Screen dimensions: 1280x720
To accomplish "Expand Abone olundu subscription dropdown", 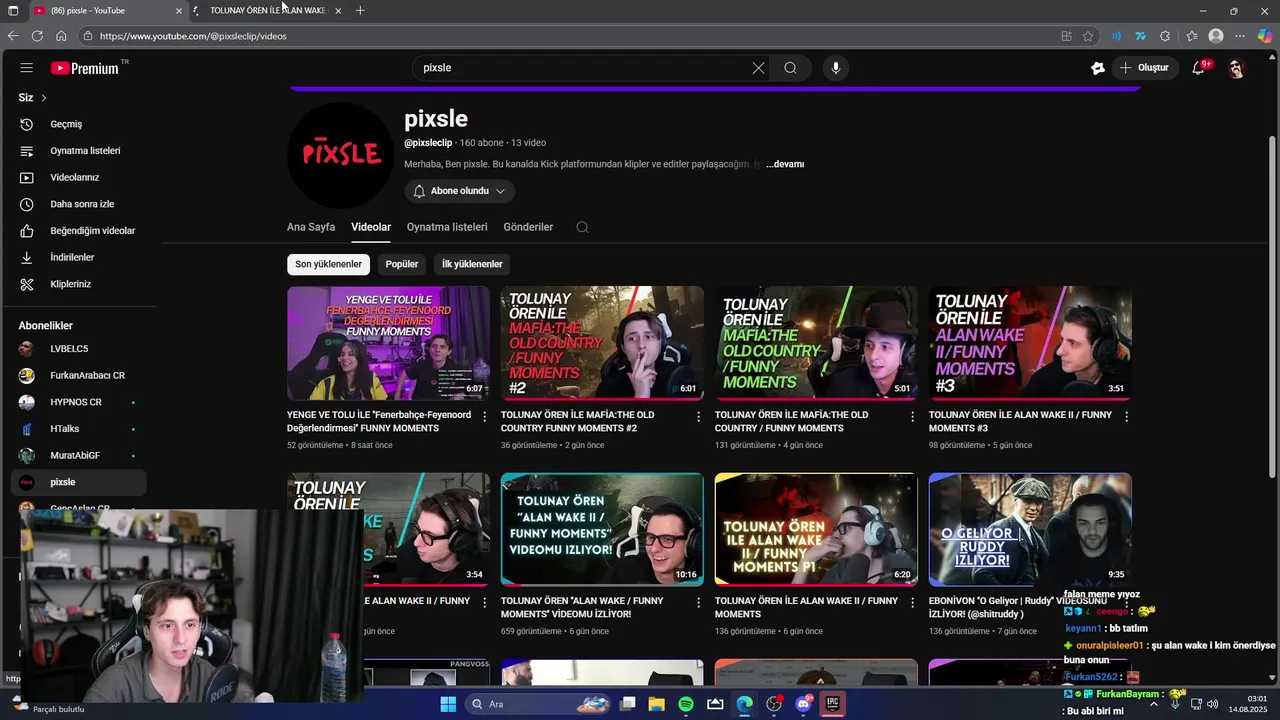I will (460, 191).
